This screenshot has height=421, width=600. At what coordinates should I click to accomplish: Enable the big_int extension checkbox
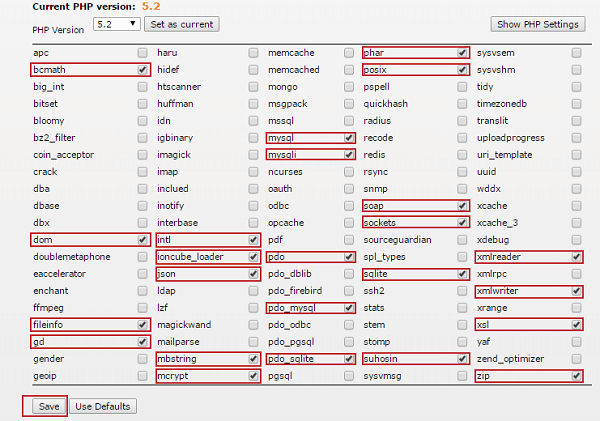(x=142, y=87)
